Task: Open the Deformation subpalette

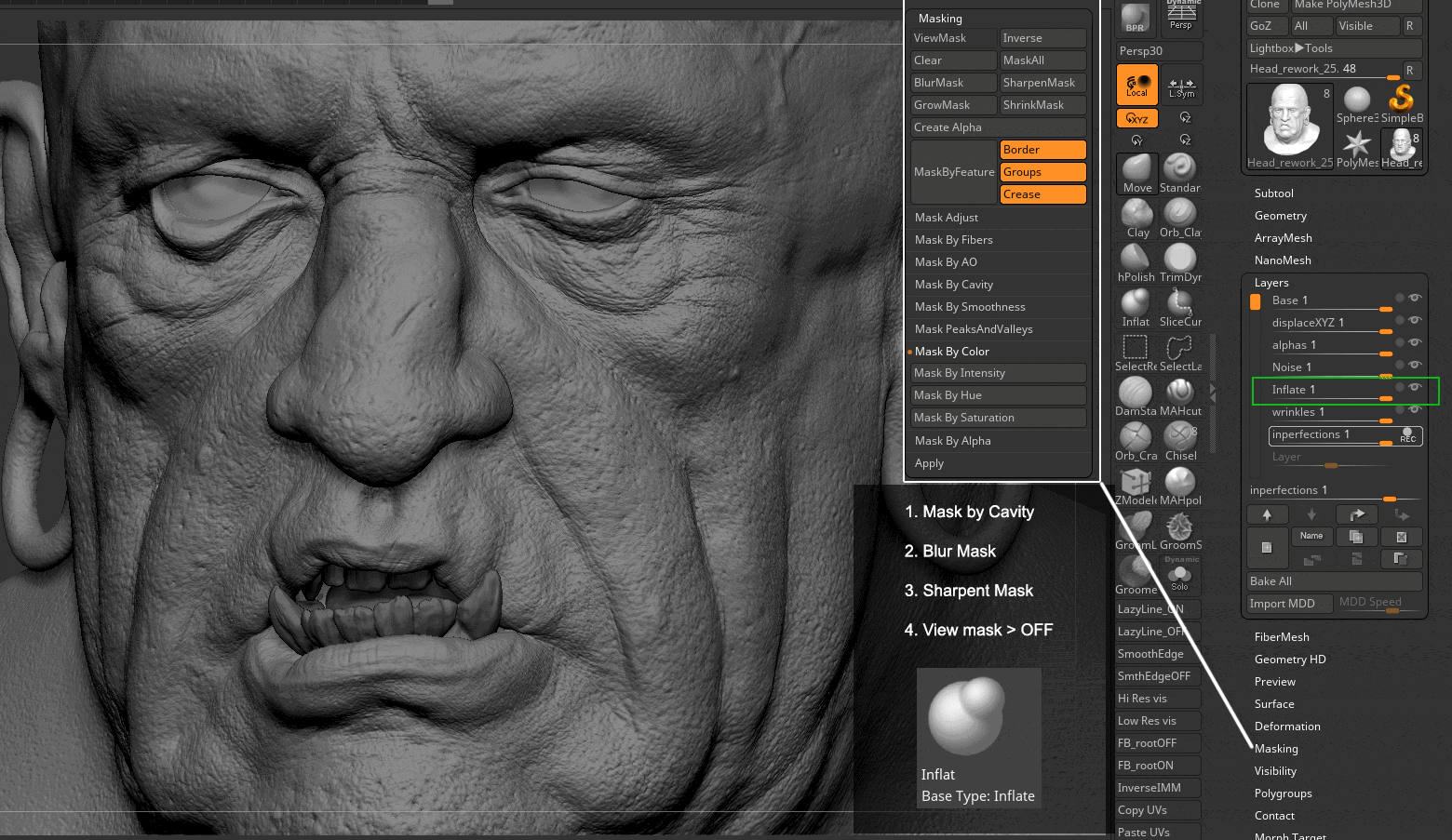Action: (x=1287, y=727)
